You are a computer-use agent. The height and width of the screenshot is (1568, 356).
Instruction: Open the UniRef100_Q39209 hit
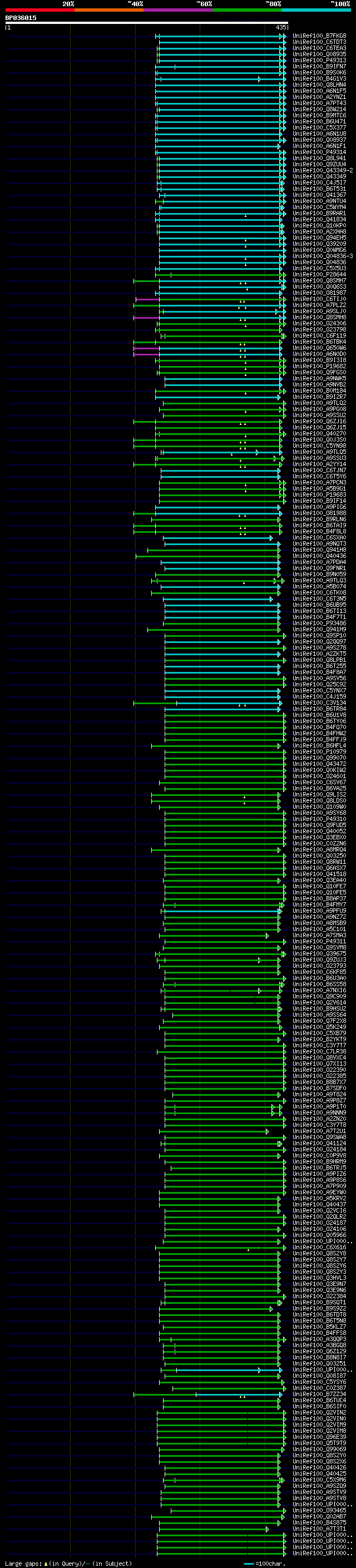pos(319,244)
